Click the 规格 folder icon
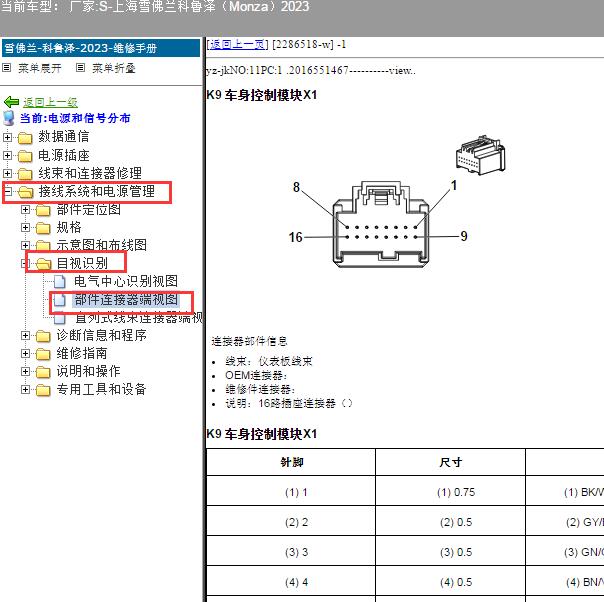The image size is (604, 602). [43, 228]
